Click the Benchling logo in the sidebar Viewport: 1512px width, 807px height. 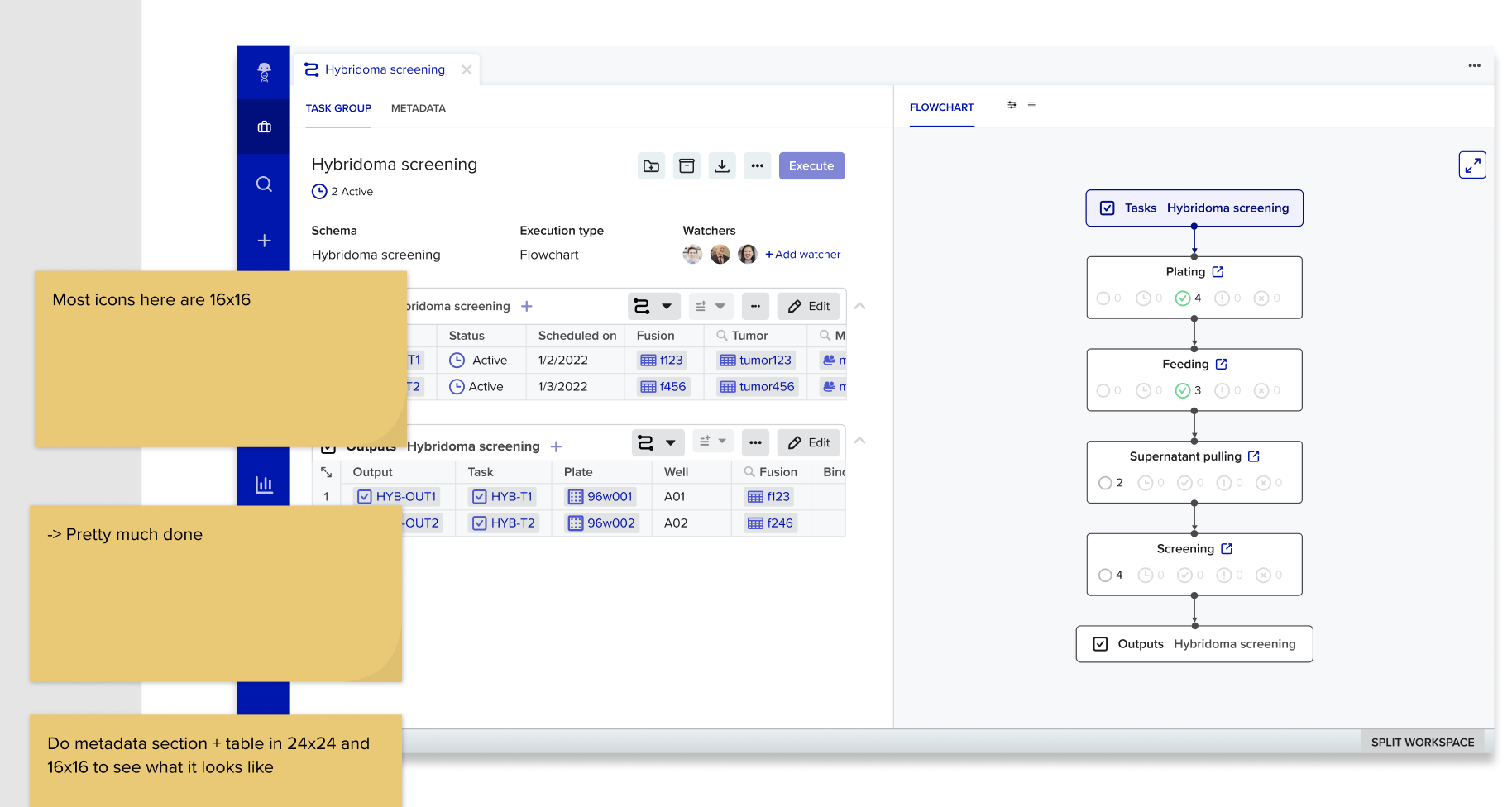(264, 72)
